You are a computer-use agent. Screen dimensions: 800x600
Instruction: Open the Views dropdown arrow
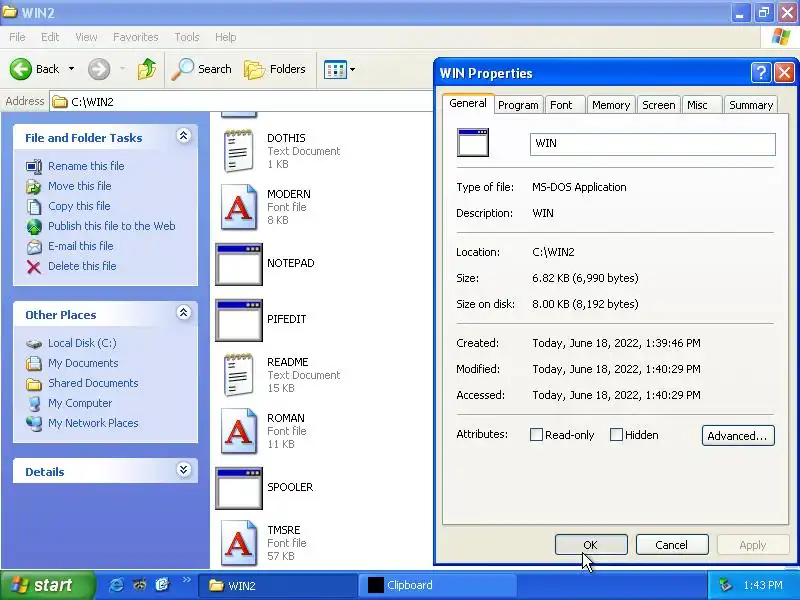click(352, 69)
